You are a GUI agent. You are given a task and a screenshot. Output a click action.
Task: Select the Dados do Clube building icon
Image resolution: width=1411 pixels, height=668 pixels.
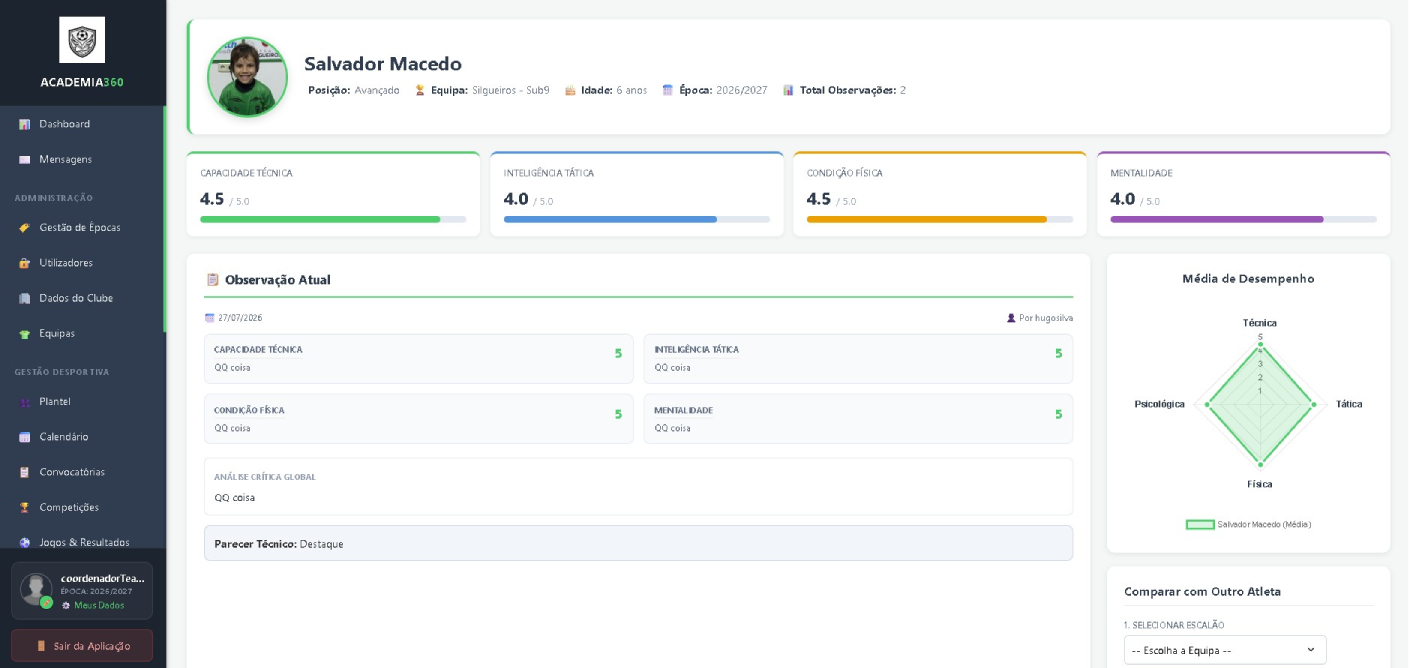coord(25,298)
